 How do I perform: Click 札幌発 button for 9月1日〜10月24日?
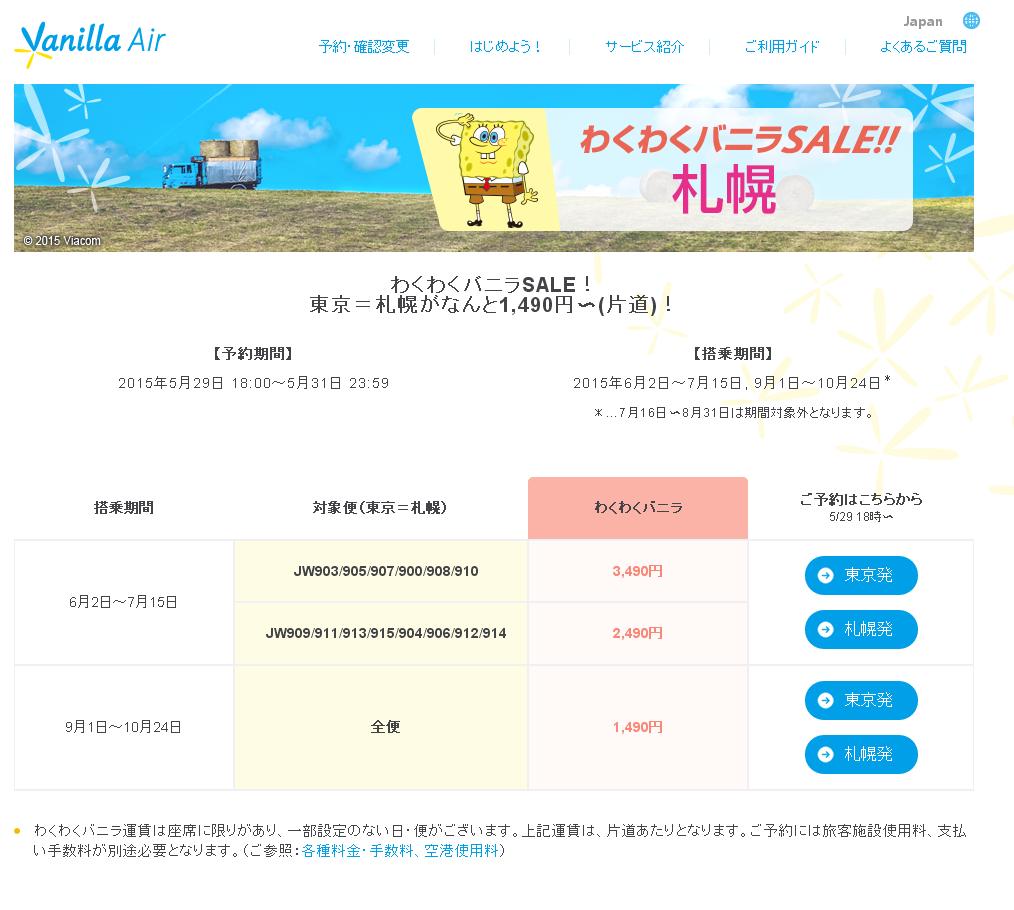point(861,754)
